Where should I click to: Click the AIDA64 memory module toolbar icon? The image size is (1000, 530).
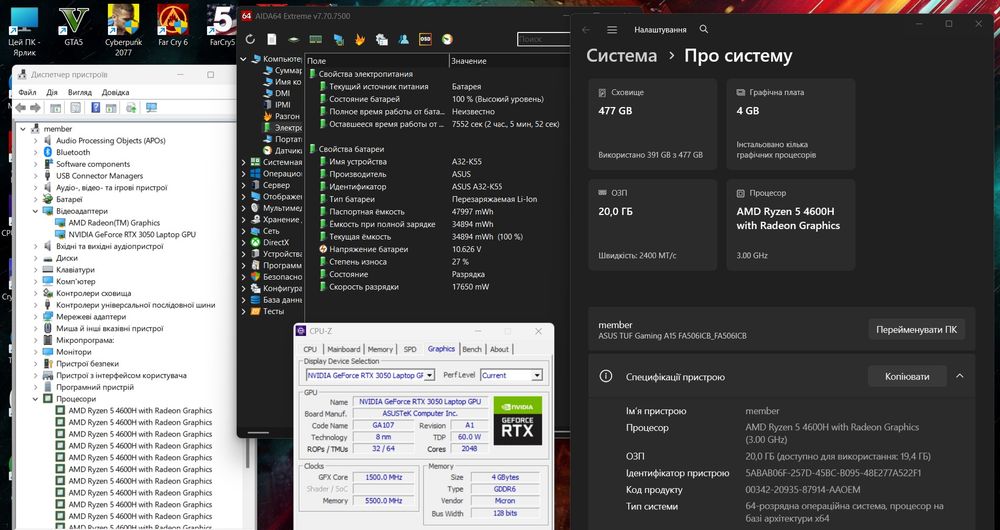tap(316, 40)
